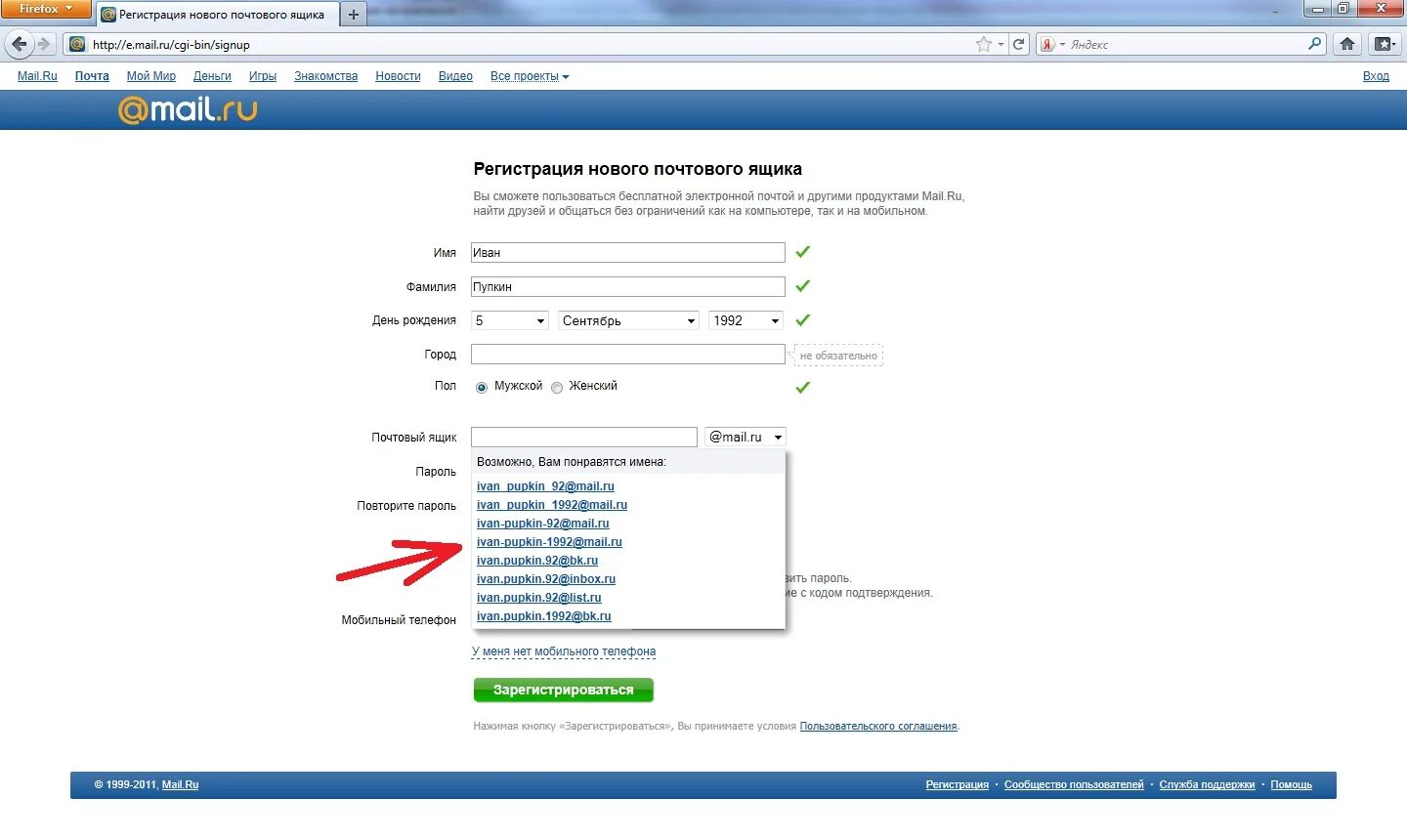
Task: Click the Вход login link
Action: click(x=1376, y=76)
